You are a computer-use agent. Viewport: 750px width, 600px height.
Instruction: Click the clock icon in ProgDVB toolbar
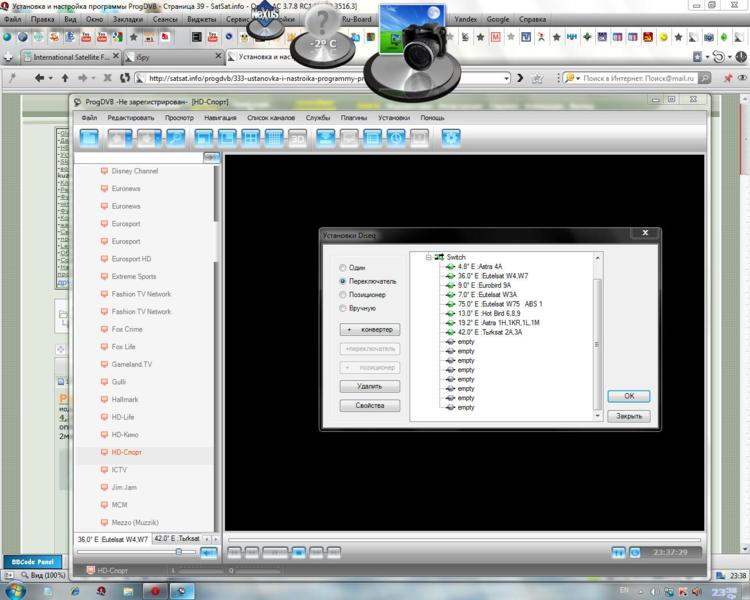396,139
